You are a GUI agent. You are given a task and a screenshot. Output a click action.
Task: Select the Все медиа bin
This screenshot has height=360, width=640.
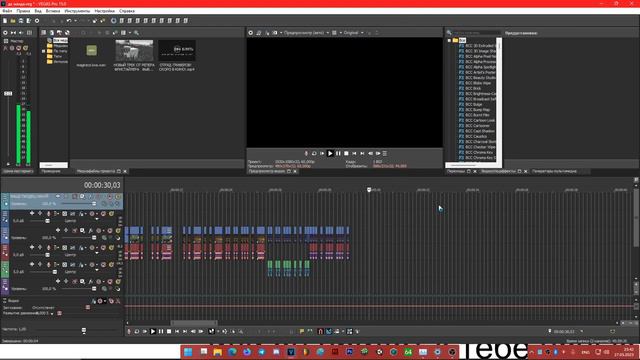pos(60,40)
